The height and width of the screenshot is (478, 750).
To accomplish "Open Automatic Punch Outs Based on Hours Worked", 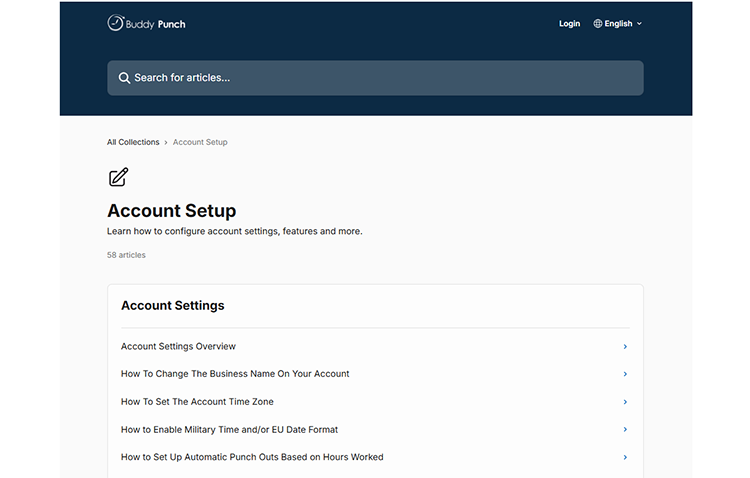I will [252, 457].
